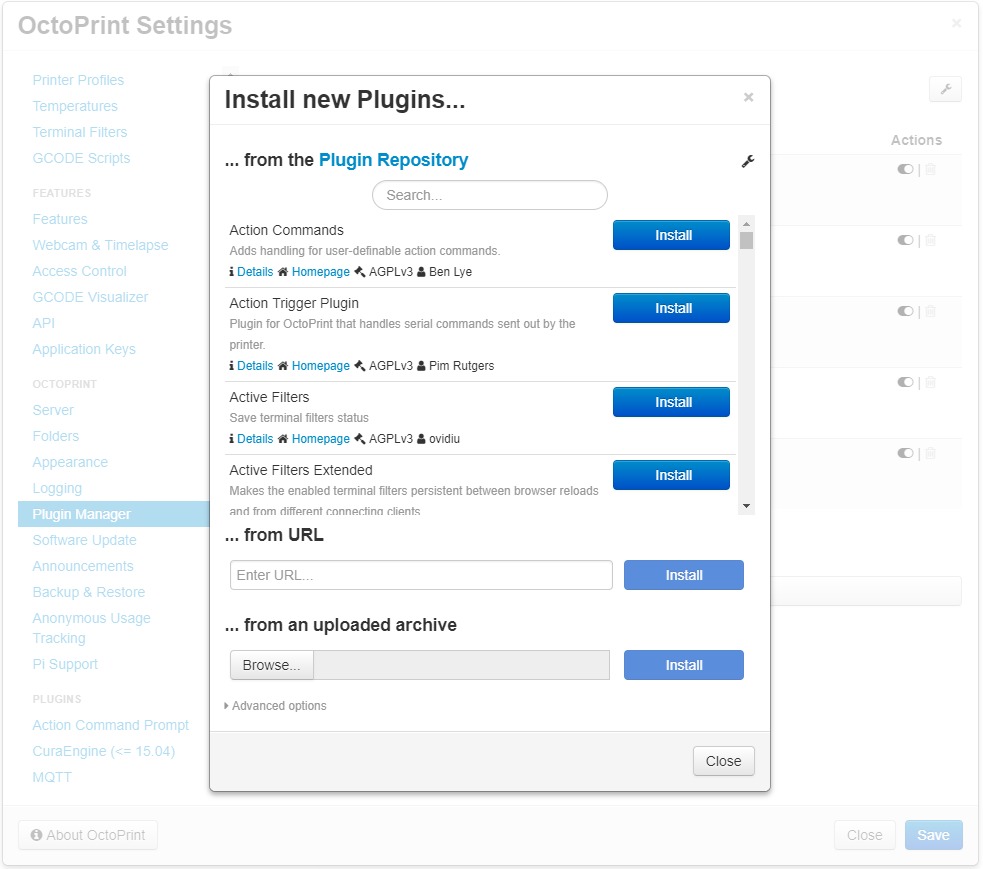
Task: Click the plugin list scrollbar up arrow
Action: [x=746, y=224]
